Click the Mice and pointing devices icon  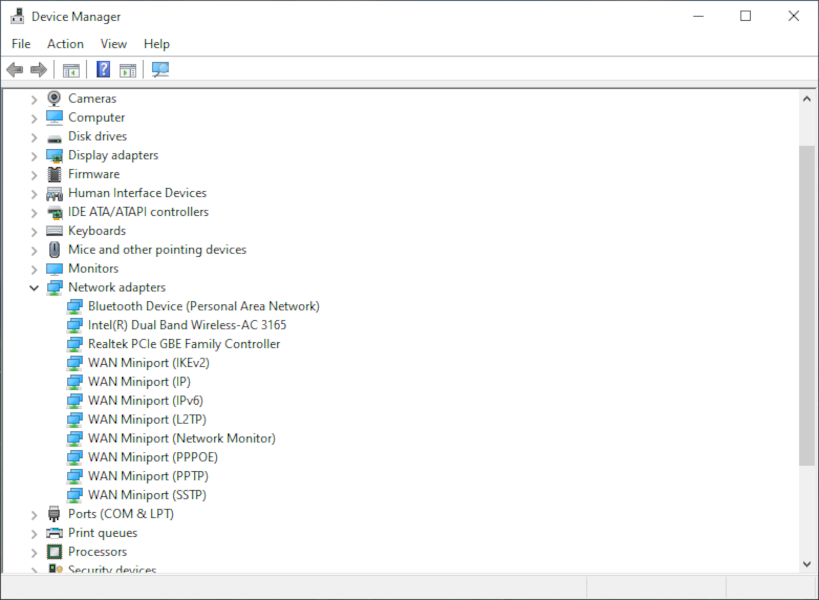coord(54,250)
